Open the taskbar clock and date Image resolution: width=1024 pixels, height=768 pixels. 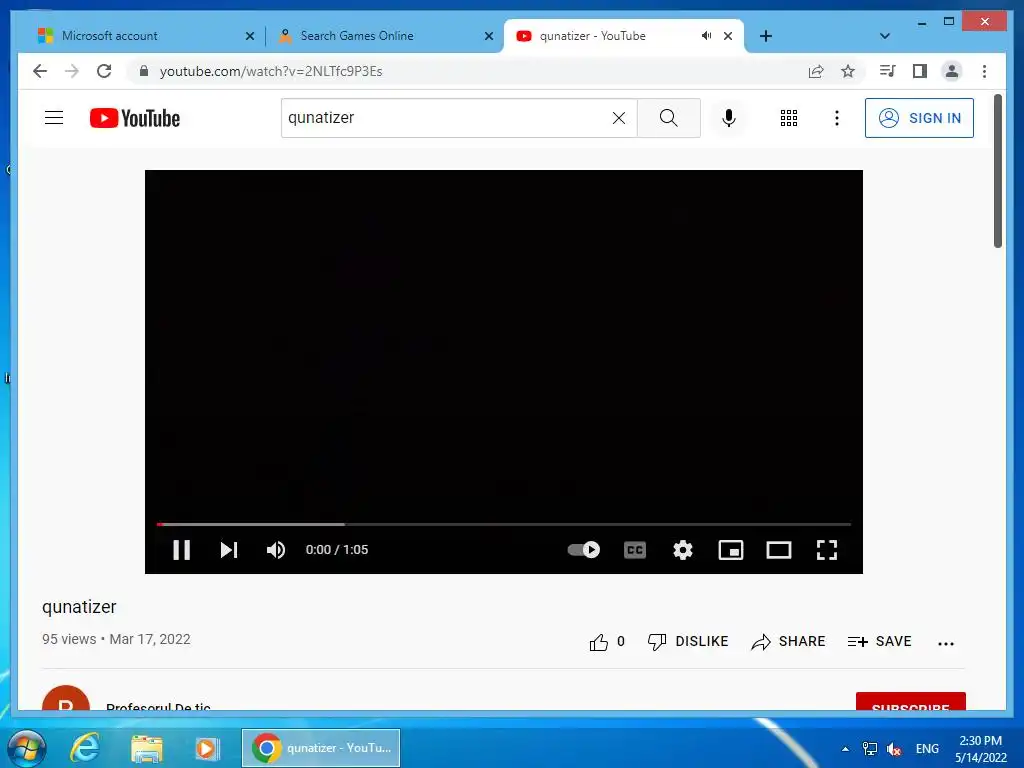tap(980, 749)
